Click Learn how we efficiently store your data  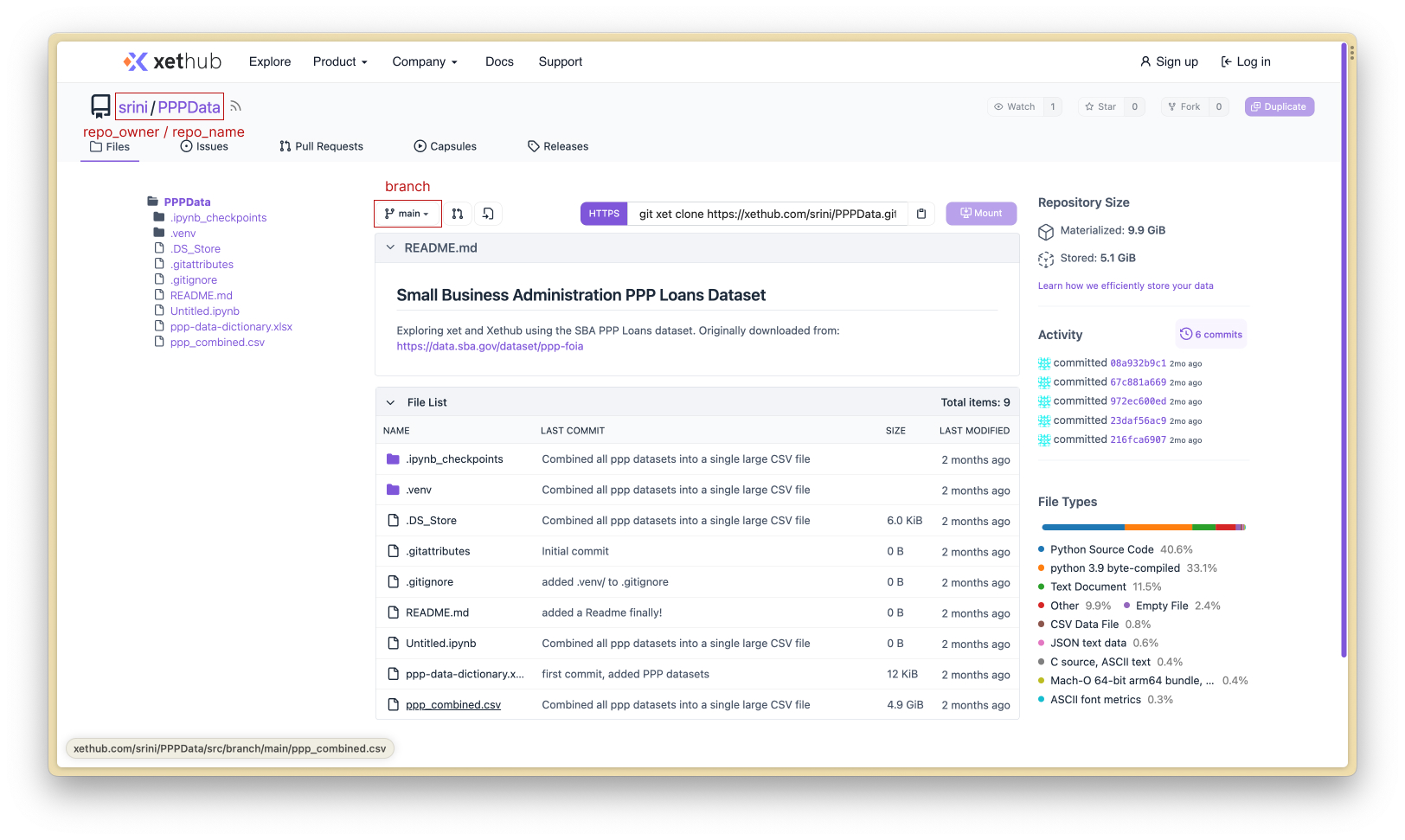pos(1126,285)
